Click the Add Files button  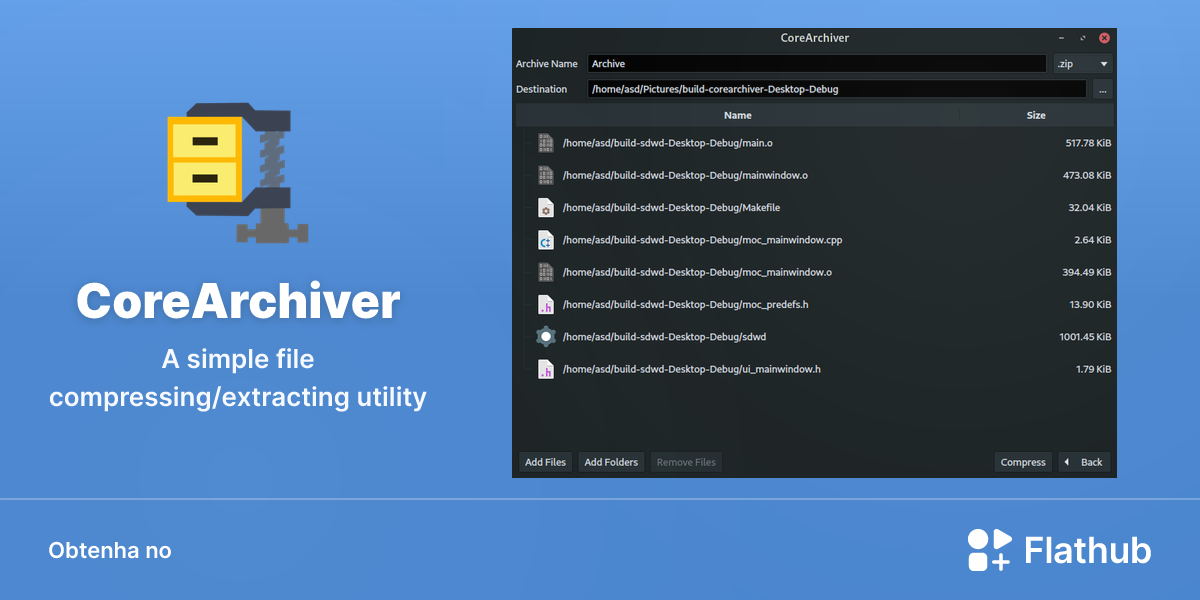tap(545, 462)
